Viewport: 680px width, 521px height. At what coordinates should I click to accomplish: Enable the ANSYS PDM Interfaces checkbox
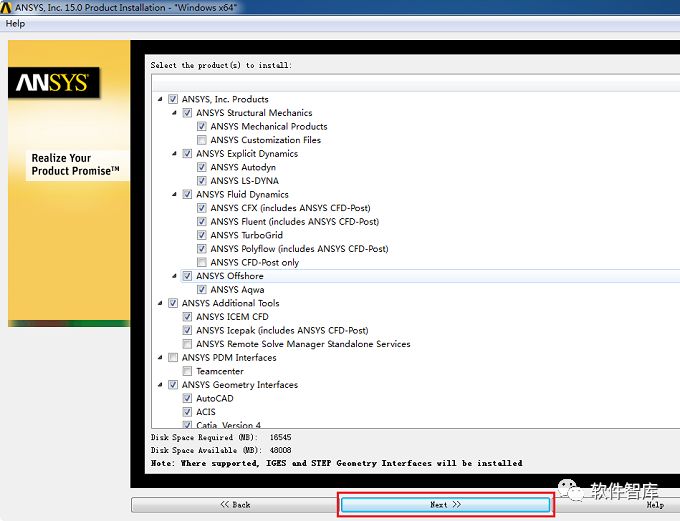(173, 357)
